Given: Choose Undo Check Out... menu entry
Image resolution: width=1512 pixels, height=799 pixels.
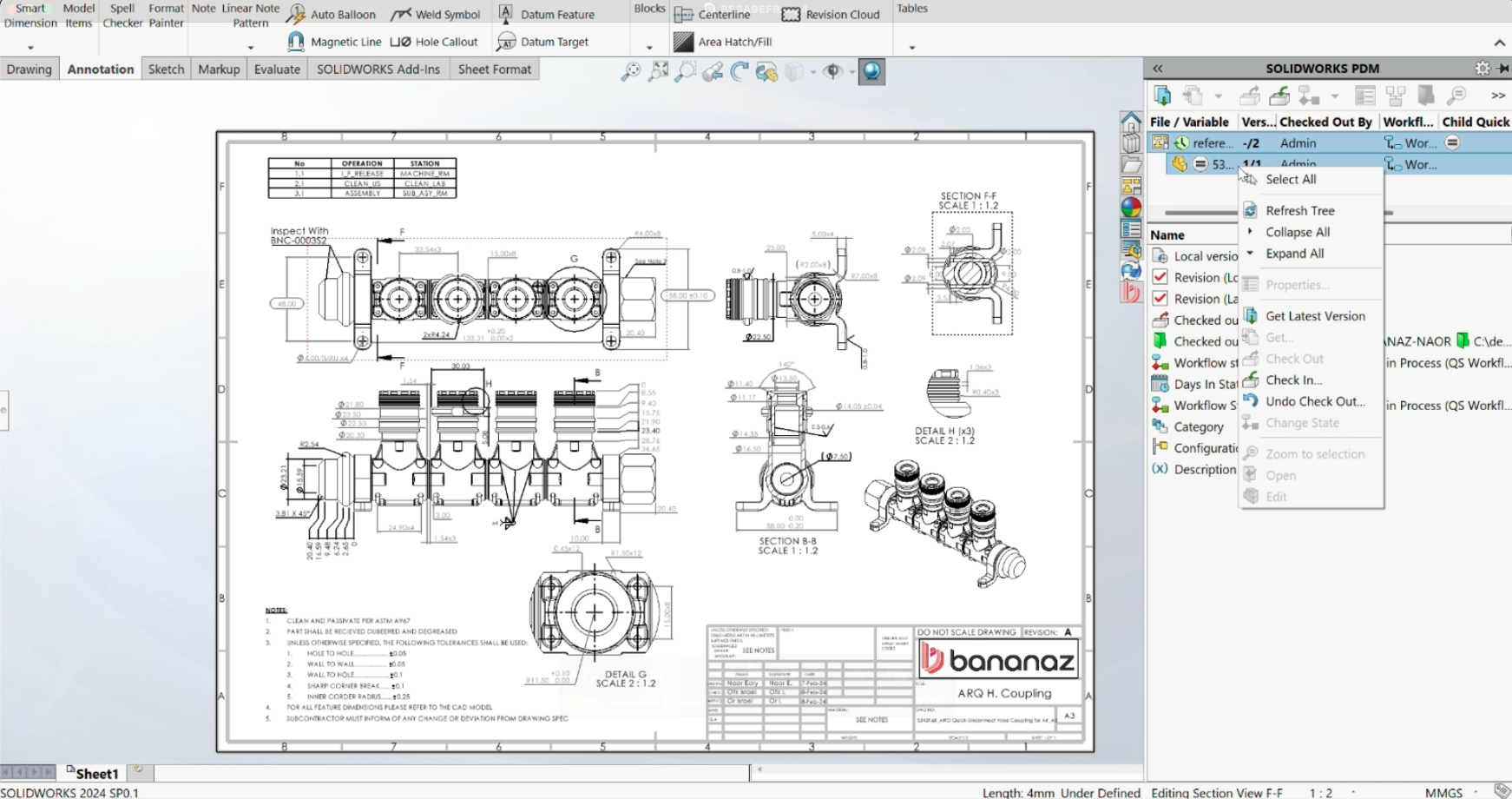Looking at the screenshot, I should click(1311, 401).
